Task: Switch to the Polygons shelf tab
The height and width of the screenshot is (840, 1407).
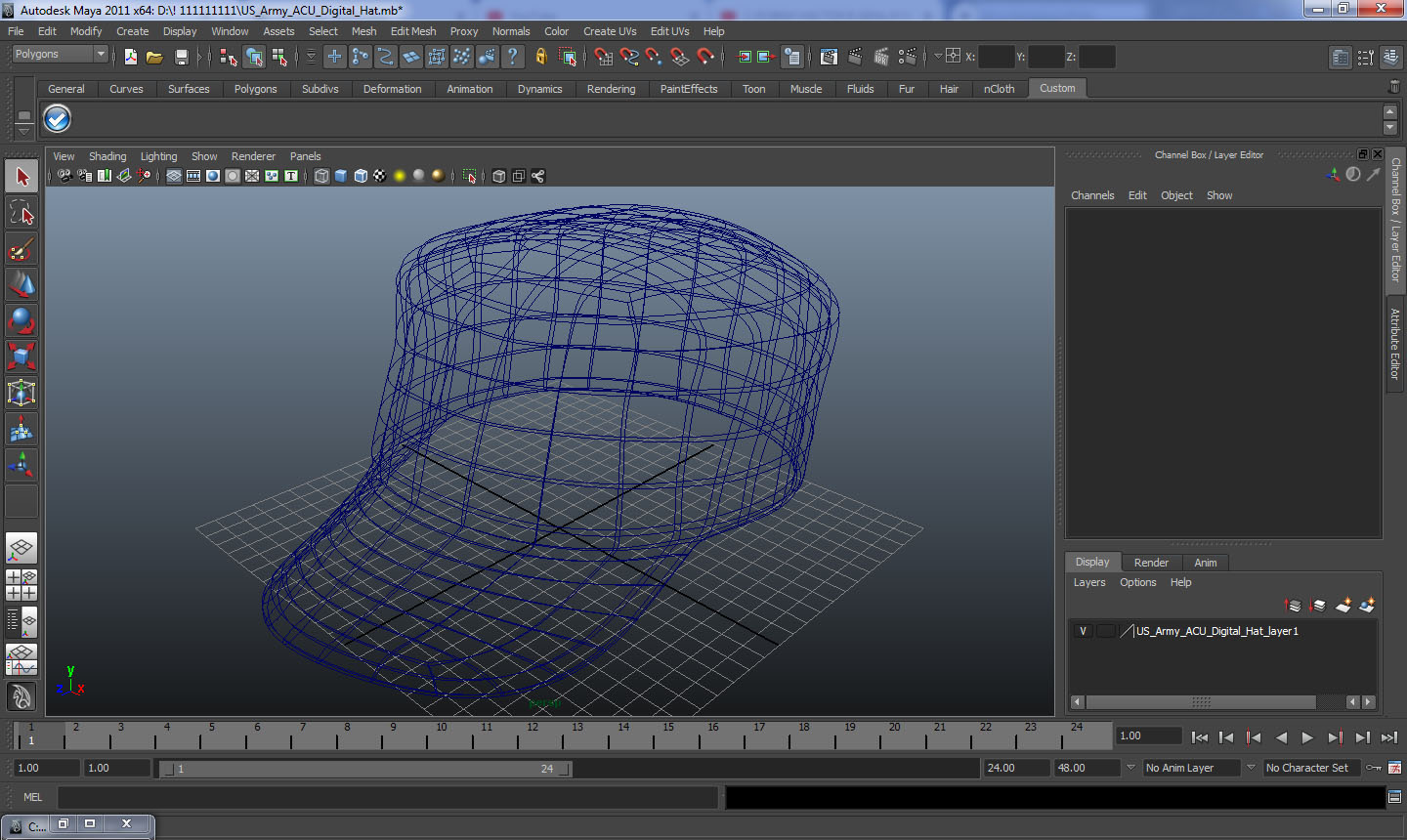Action: click(255, 89)
